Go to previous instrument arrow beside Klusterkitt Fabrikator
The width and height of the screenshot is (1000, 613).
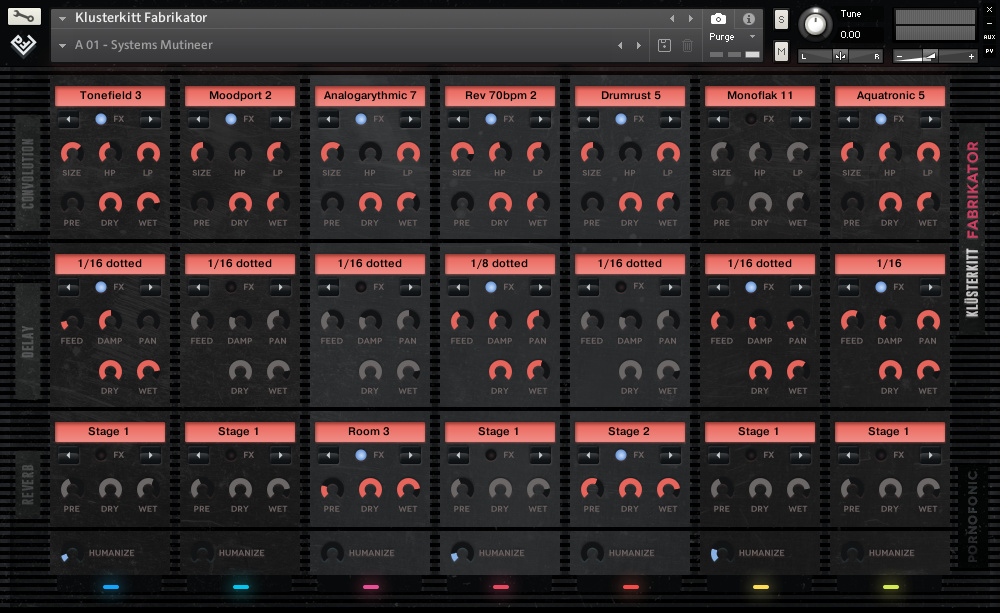coord(672,18)
